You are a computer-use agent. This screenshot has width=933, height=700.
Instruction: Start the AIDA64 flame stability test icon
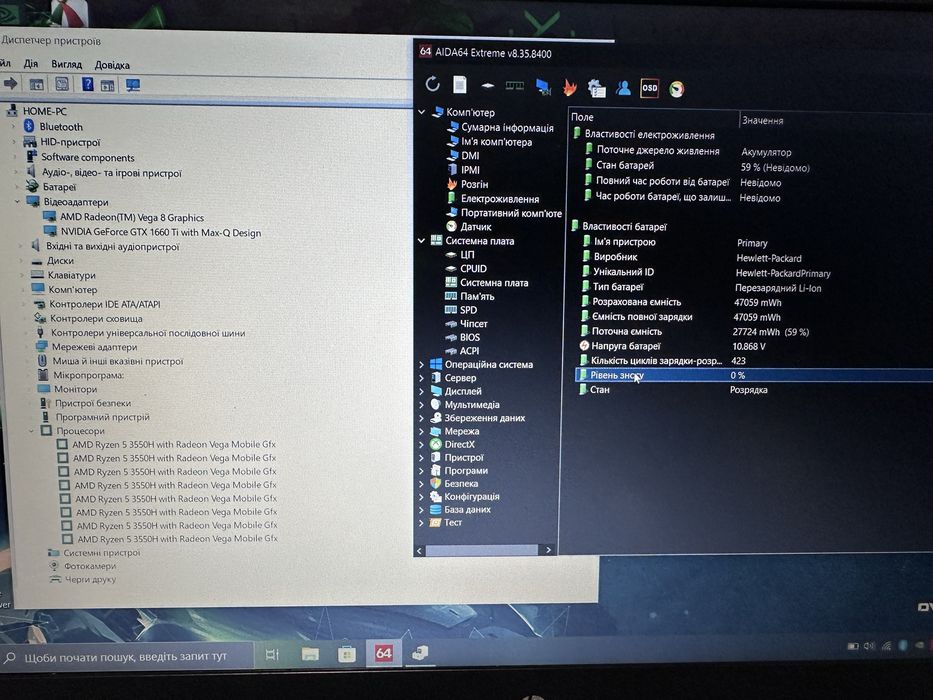pos(569,88)
